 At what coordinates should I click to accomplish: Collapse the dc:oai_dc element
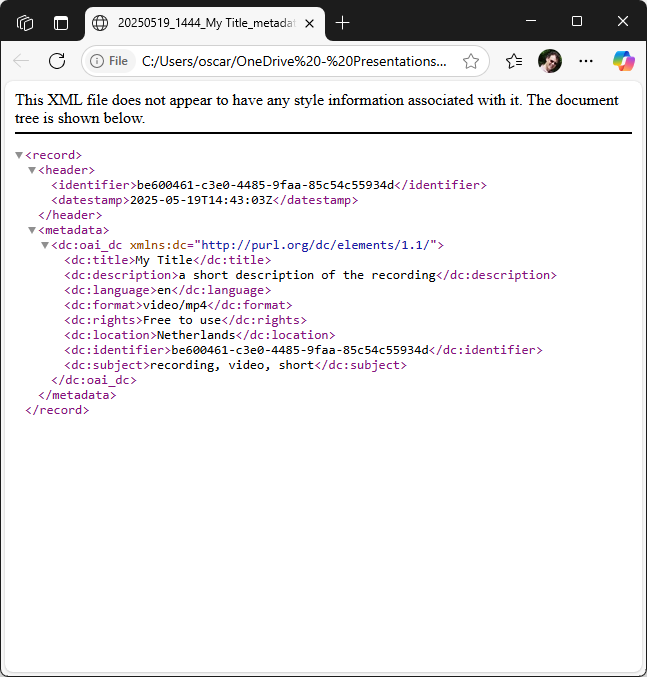click(x=45, y=245)
